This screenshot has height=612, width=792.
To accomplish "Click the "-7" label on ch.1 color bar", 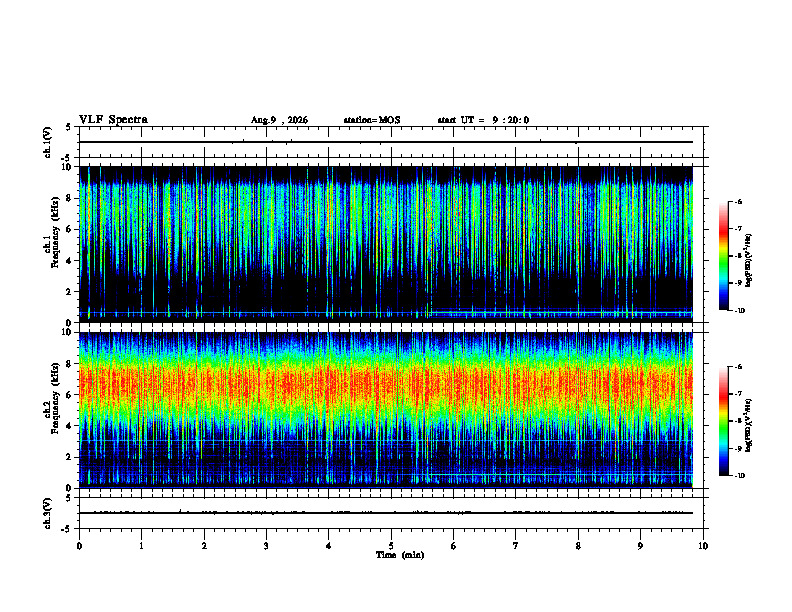I will point(738,229).
